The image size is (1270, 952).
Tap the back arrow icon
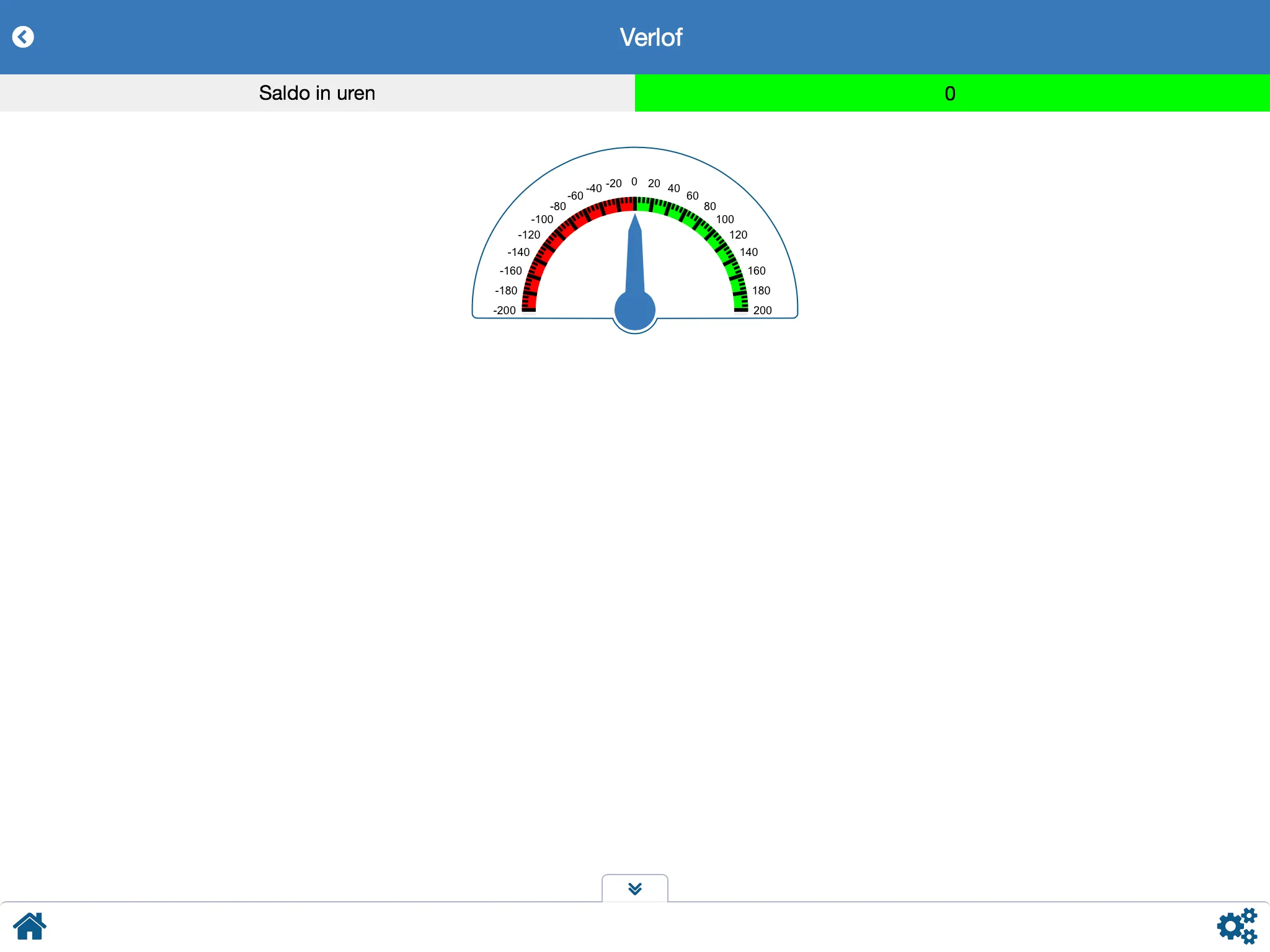click(23, 37)
